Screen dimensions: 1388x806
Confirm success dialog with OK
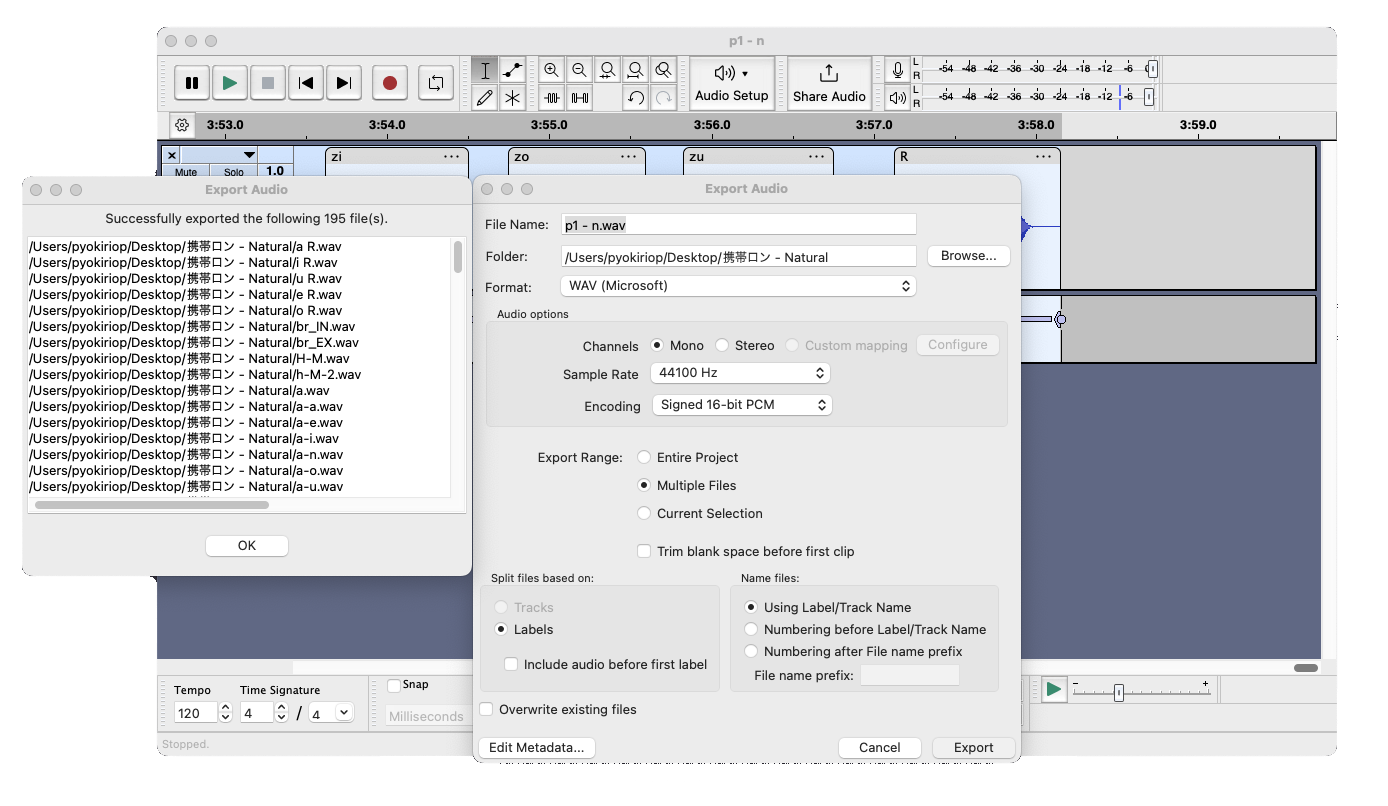247,545
